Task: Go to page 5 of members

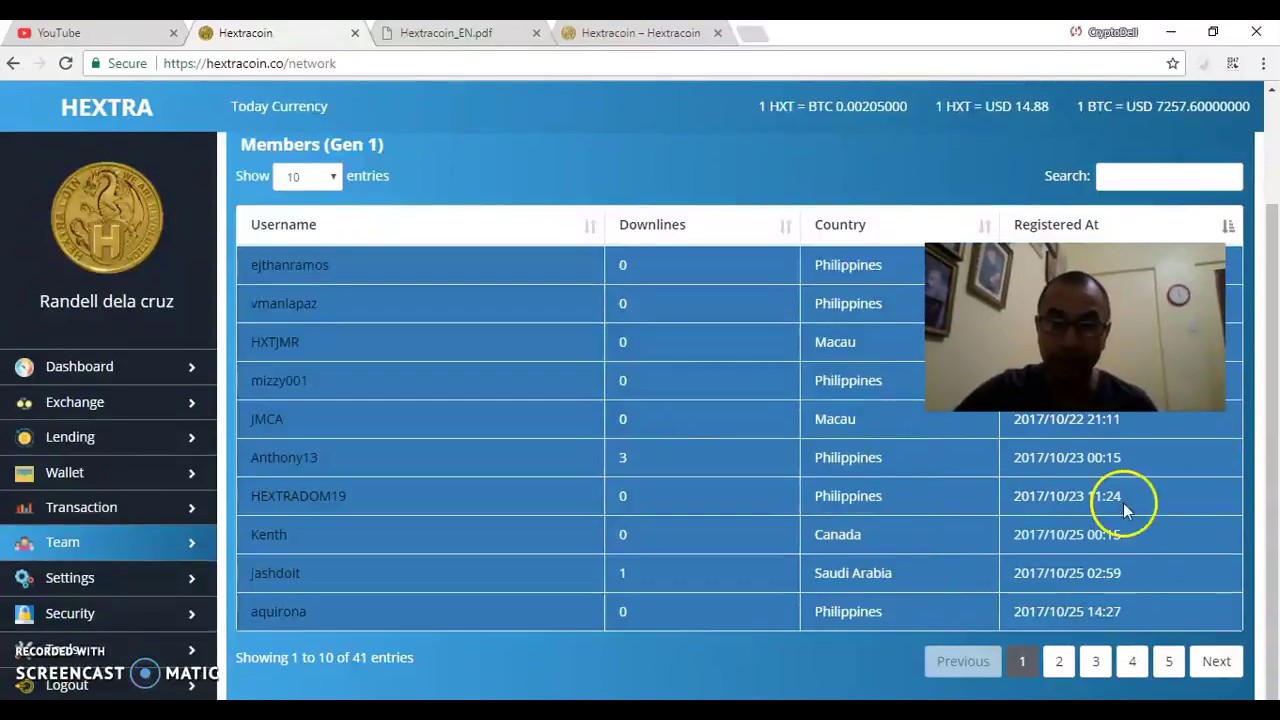Action: pos(1169,661)
